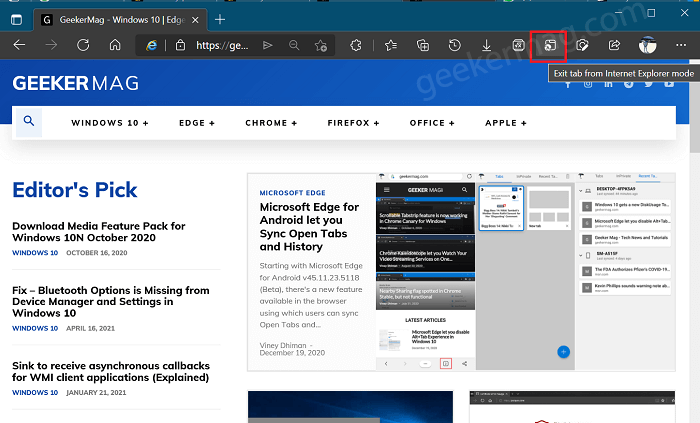The image size is (700, 423).
Task: Expand the APPLE + menu
Action: pos(506,123)
